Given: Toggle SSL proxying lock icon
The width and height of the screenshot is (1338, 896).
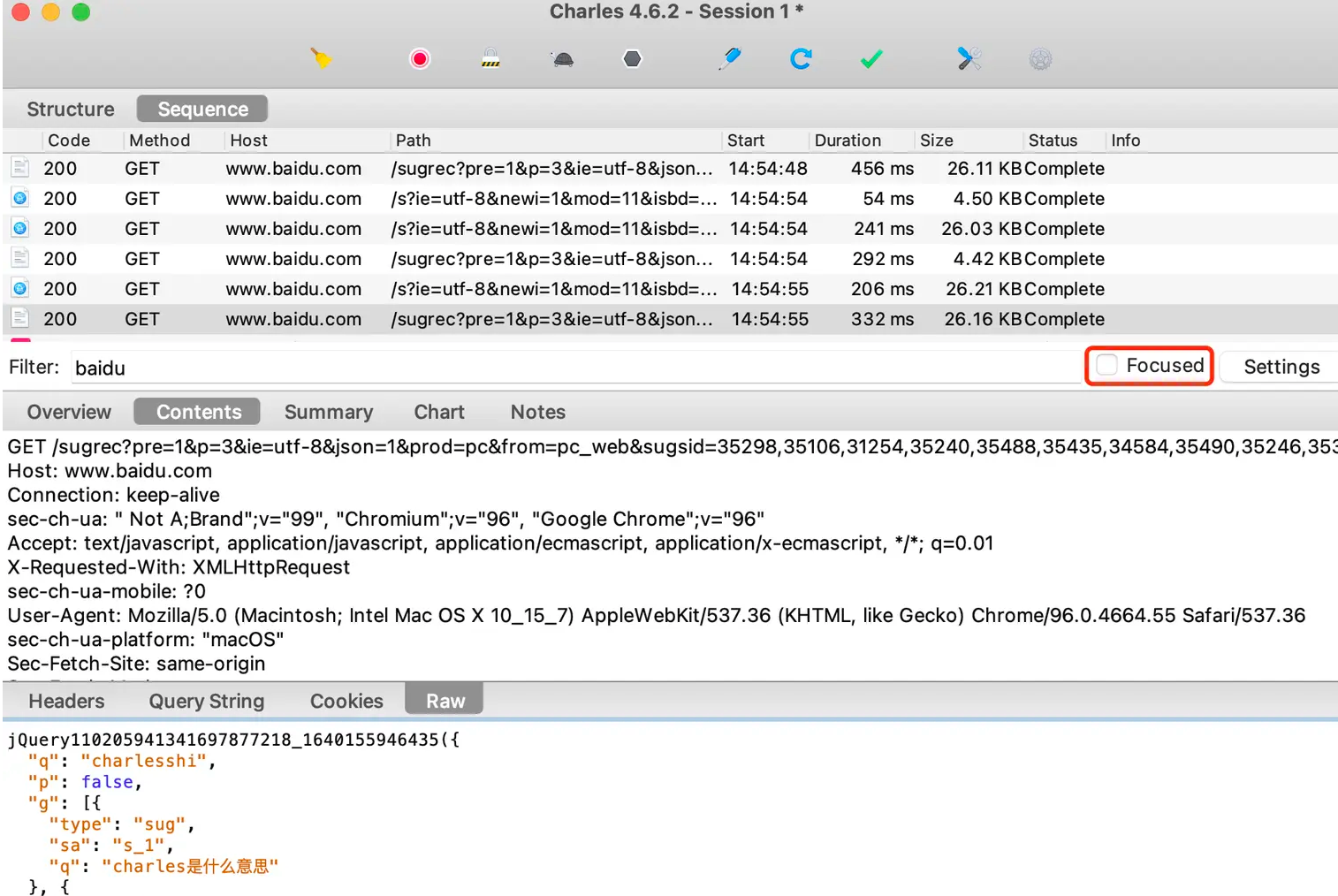Looking at the screenshot, I should (490, 58).
